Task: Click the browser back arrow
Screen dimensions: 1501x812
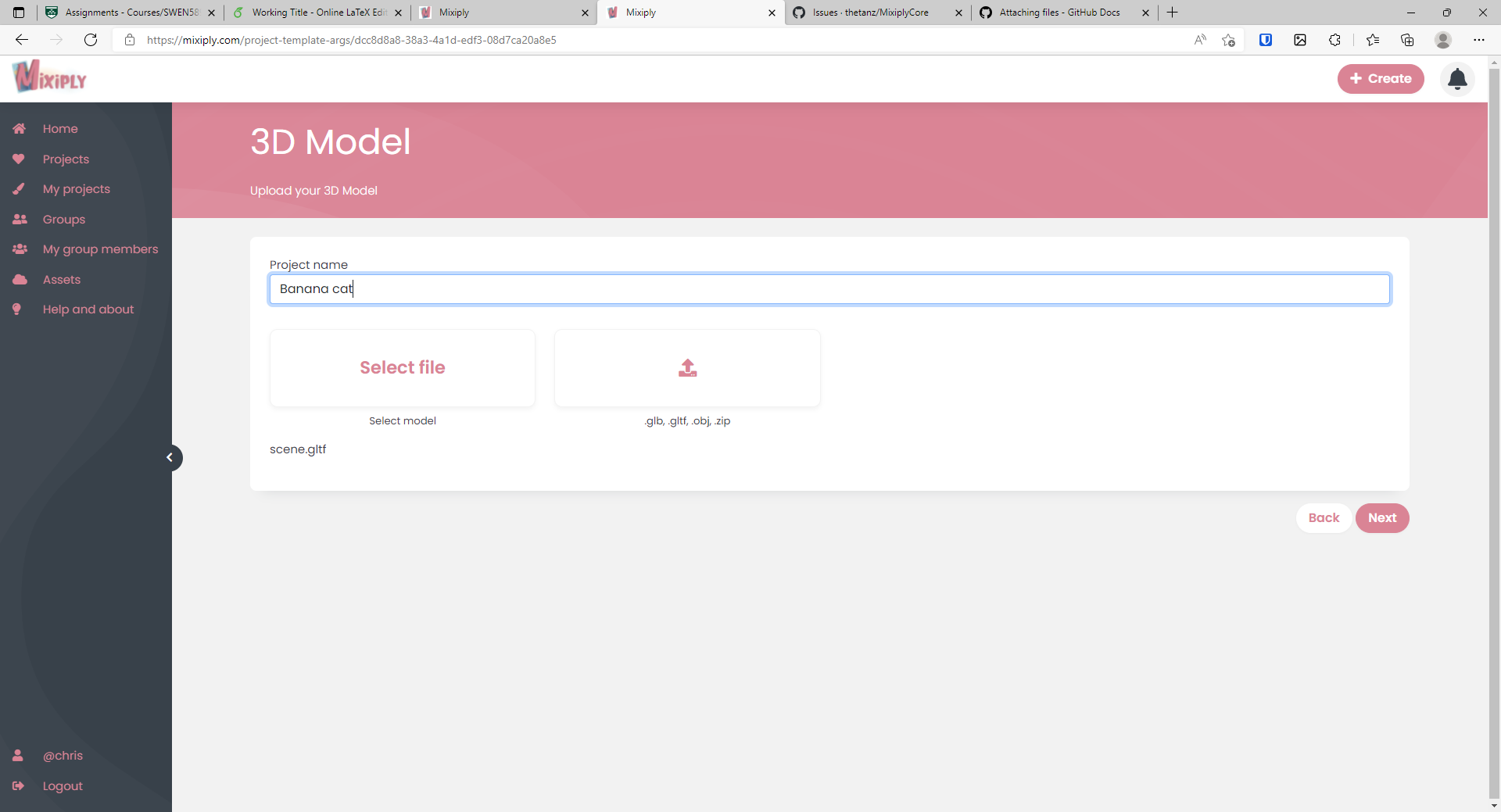Action: [22, 40]
